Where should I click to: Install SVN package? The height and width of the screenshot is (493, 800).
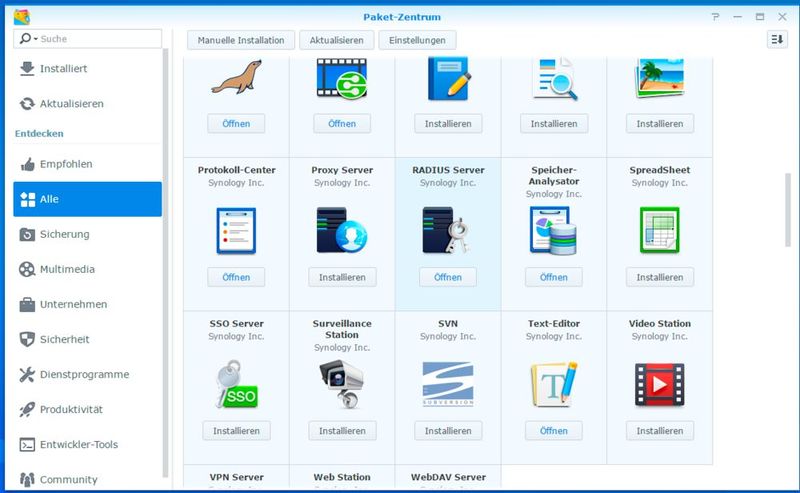pyautogui.click(x=448, y=431)
